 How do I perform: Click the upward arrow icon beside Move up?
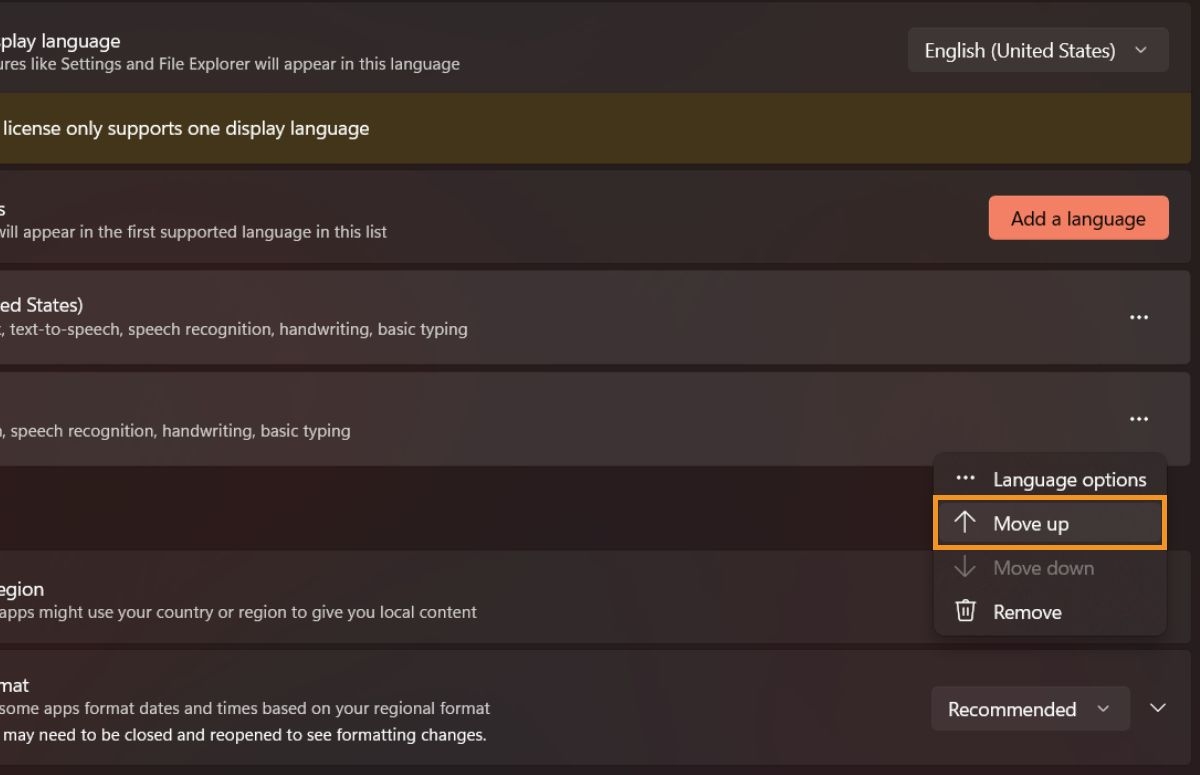965,523
